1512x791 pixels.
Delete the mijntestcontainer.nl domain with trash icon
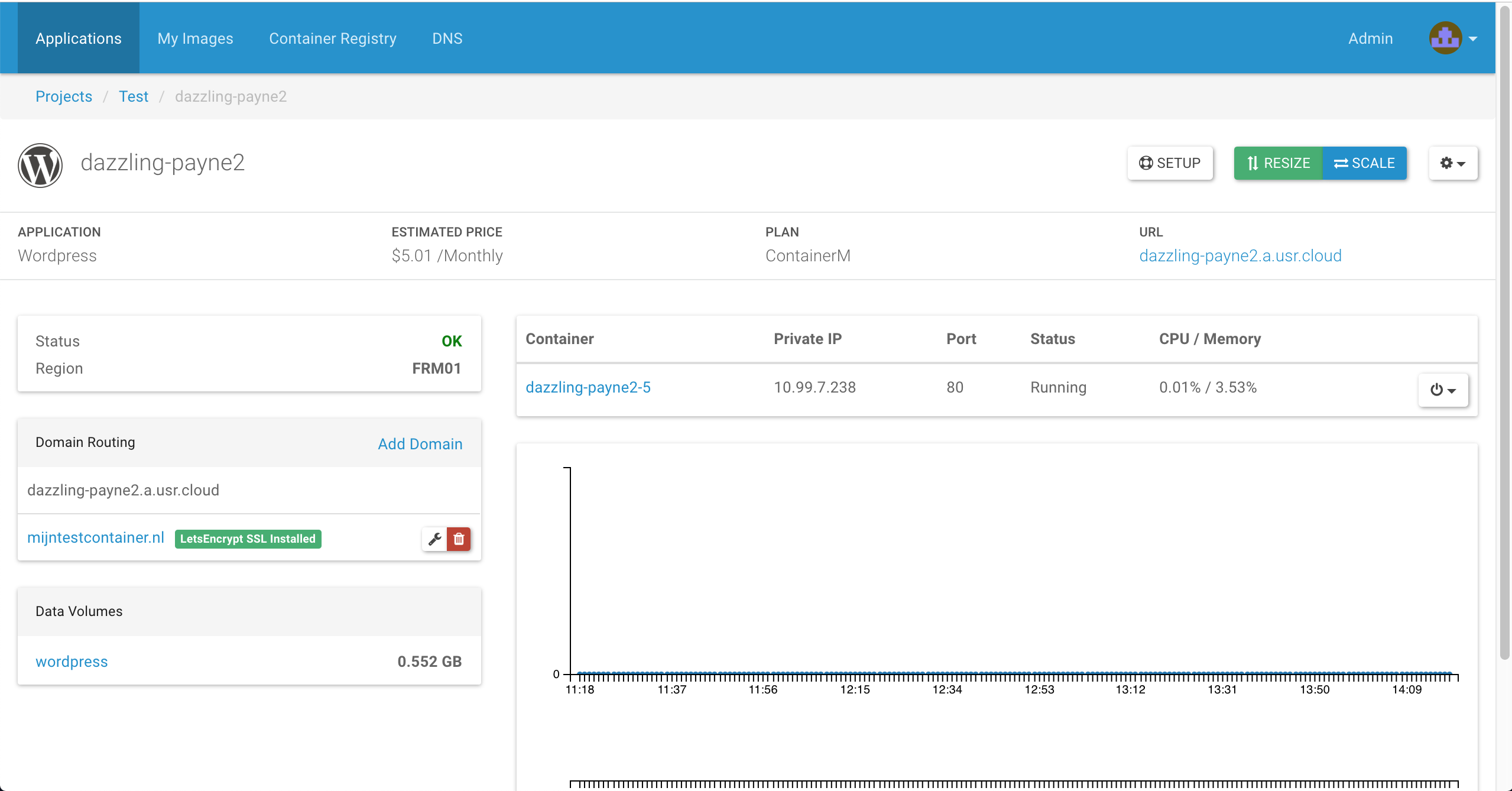click(x=459, y=539)
